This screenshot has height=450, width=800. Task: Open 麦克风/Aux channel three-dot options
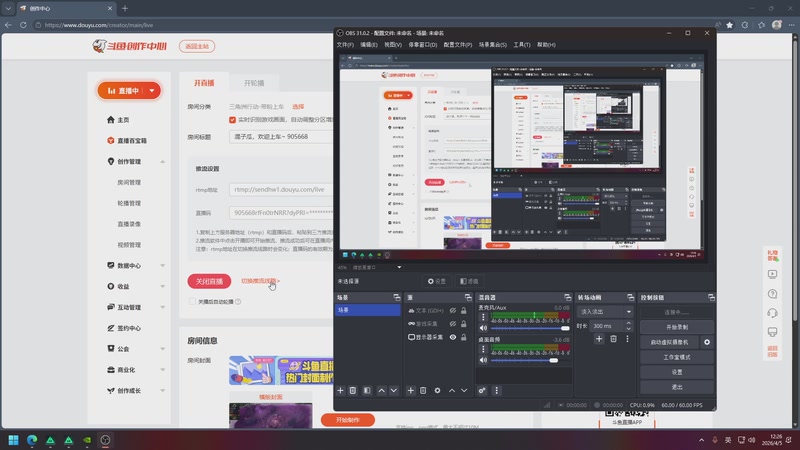[483, 317]
